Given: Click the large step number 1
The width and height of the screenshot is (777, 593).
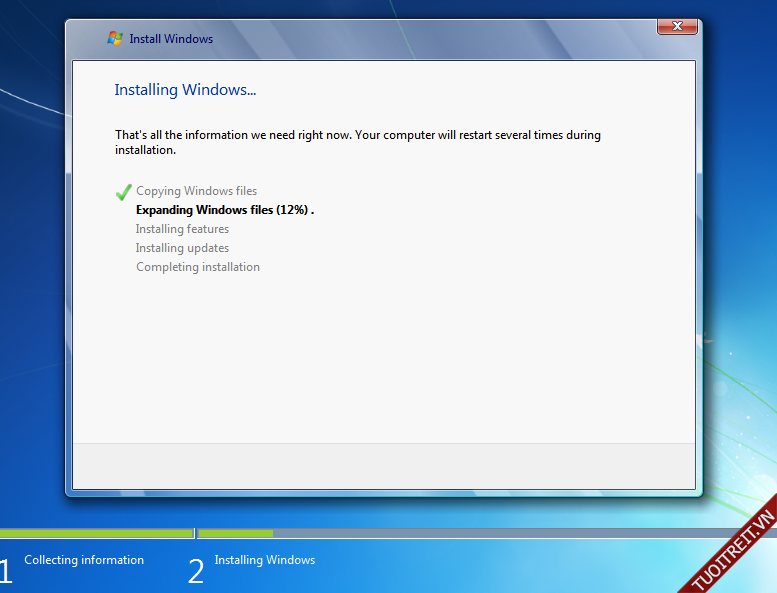Looking at the screenshot, I should (x=6, y=572).
